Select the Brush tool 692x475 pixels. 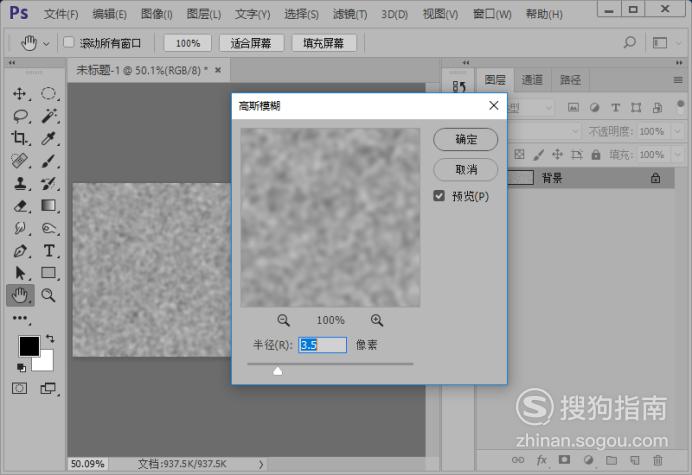point(48,161)
